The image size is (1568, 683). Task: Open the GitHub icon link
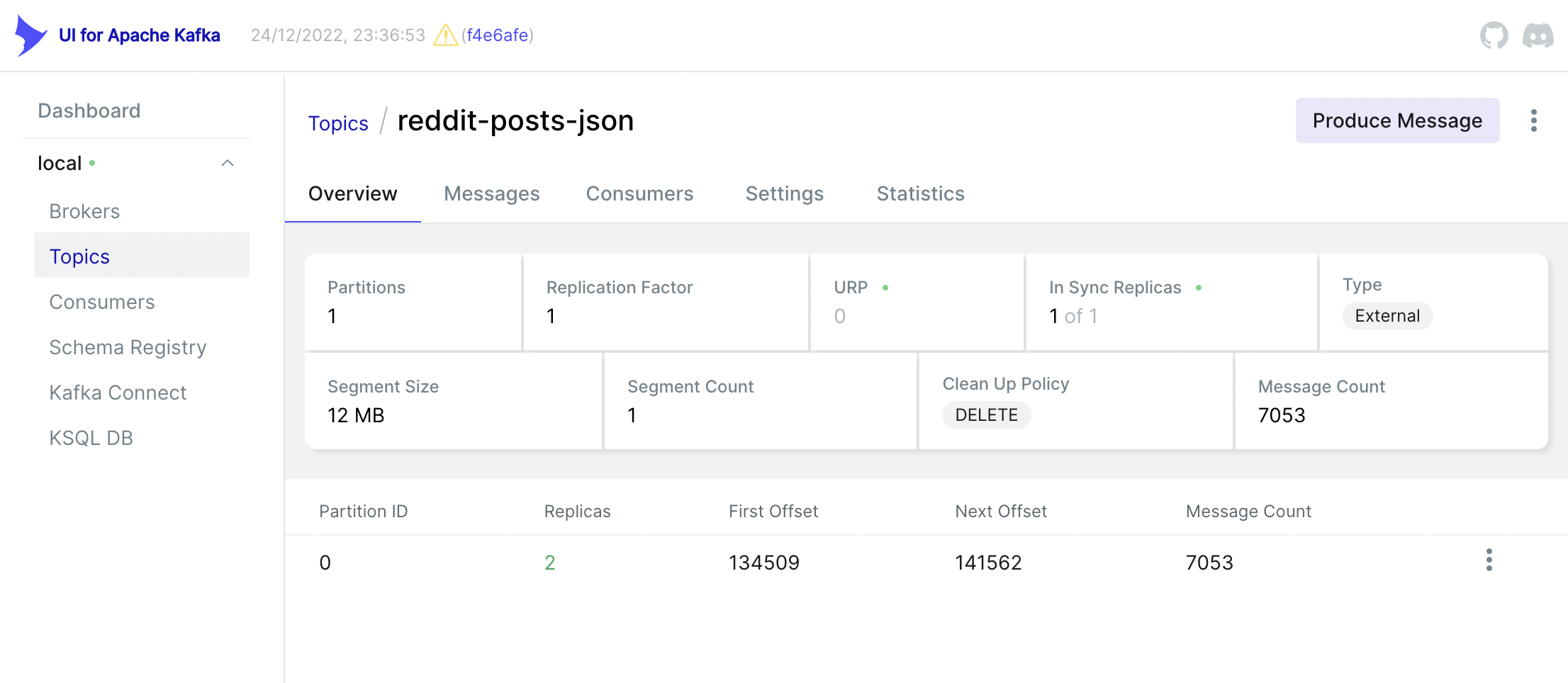(x=1494, y=35)
